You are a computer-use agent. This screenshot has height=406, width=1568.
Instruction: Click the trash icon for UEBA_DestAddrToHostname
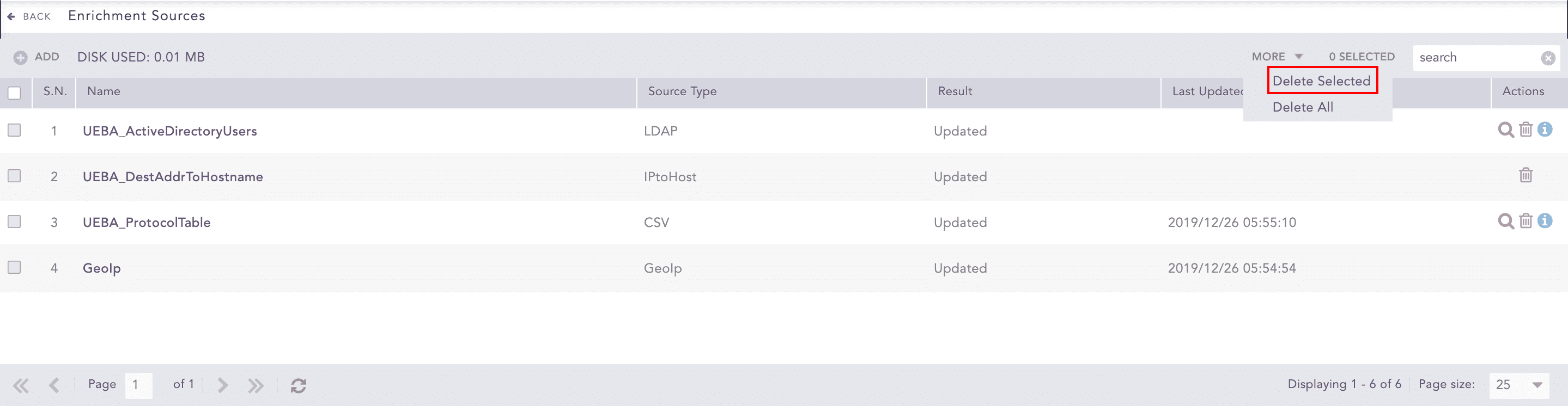pos(1526,175)
